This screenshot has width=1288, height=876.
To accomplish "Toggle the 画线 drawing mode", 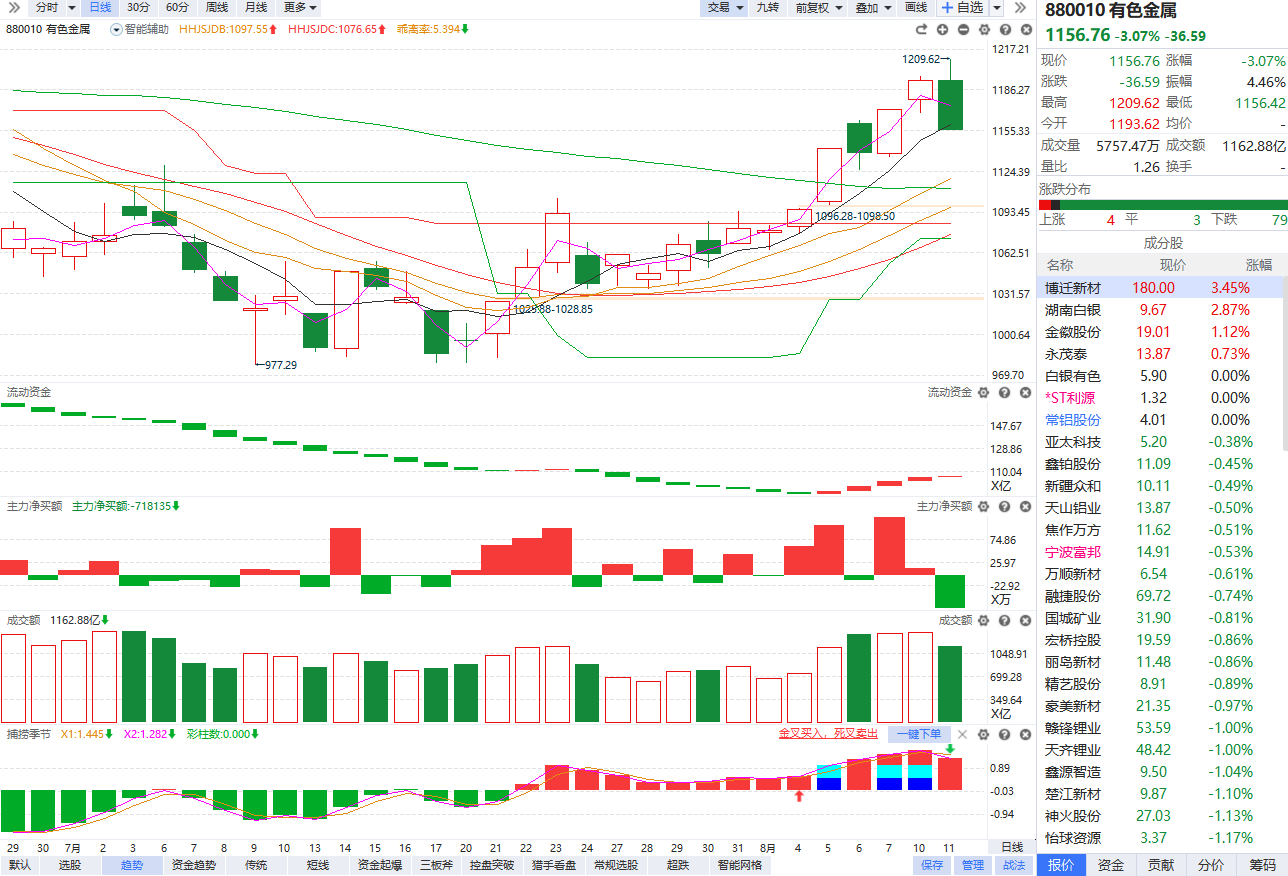I will click(916, 7).
